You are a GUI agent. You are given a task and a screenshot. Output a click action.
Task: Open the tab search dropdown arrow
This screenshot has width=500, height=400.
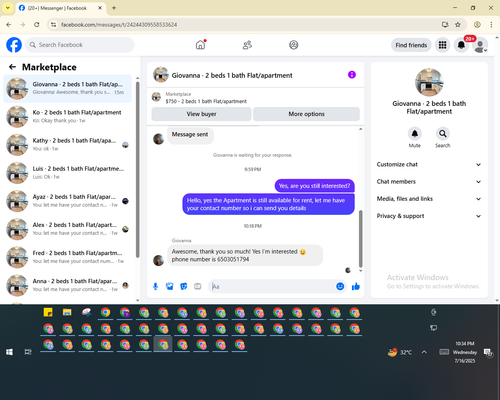point(8,8)
